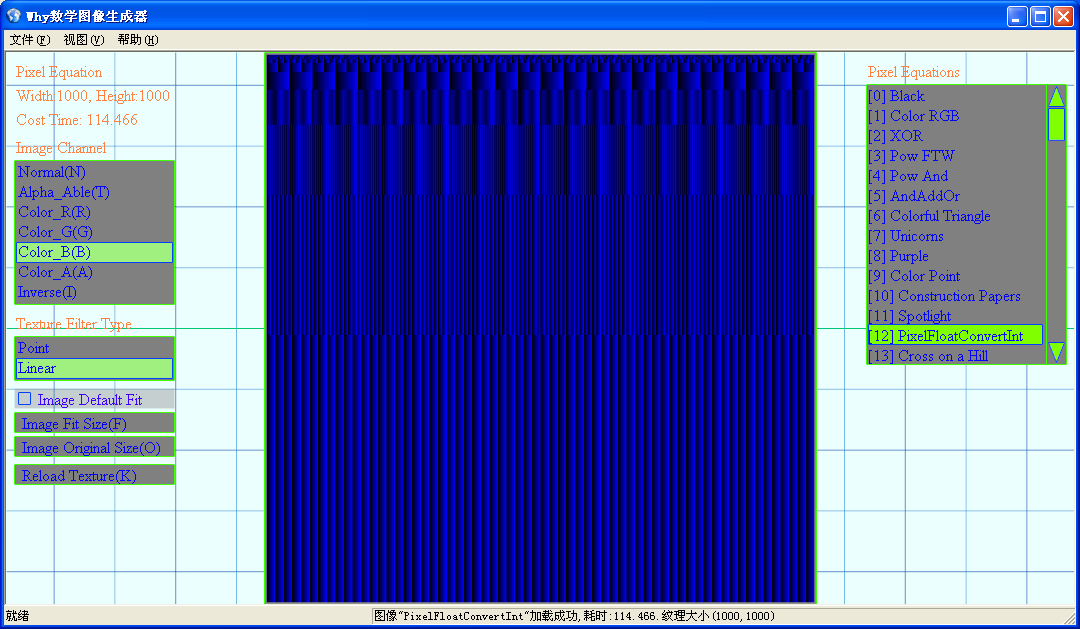Close the Why数学图像生成器 window
Viewport: 1080px width, 629px height.
click(x=1064, y=17)
